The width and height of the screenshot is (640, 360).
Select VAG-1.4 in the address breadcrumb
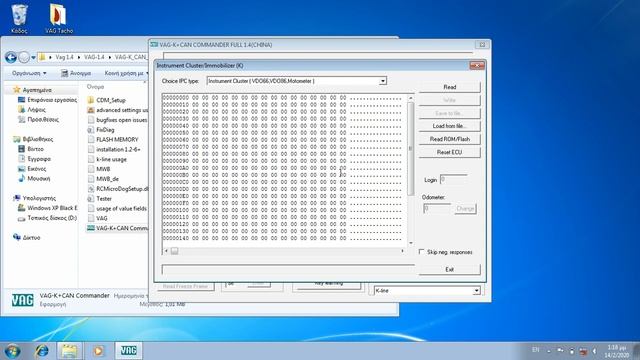pyautogui.click(x=94, y=57)
